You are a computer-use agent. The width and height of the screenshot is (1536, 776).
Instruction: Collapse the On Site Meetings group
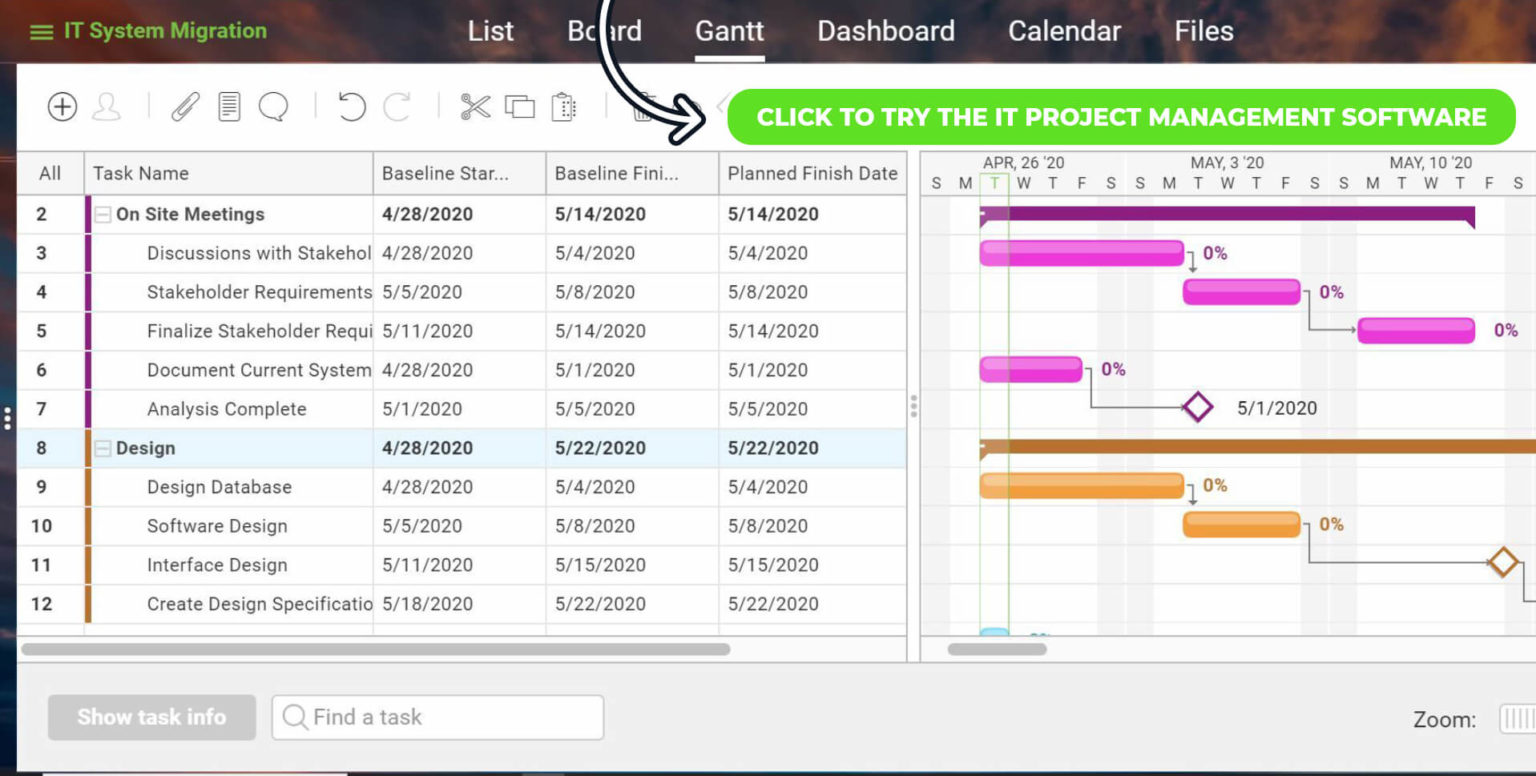pyautogui.click(x=103, y=215)
